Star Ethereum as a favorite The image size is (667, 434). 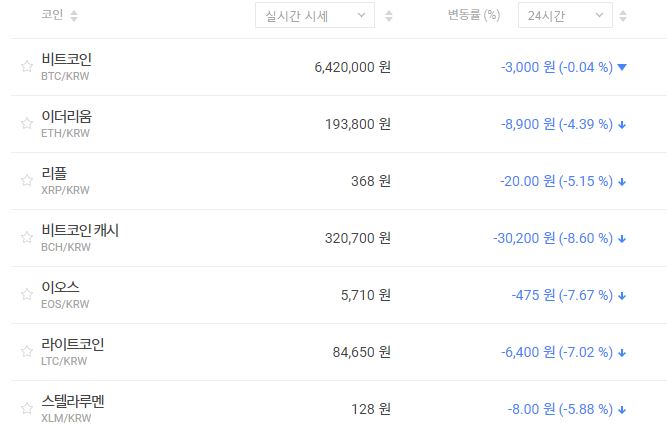tap(27, 124)
